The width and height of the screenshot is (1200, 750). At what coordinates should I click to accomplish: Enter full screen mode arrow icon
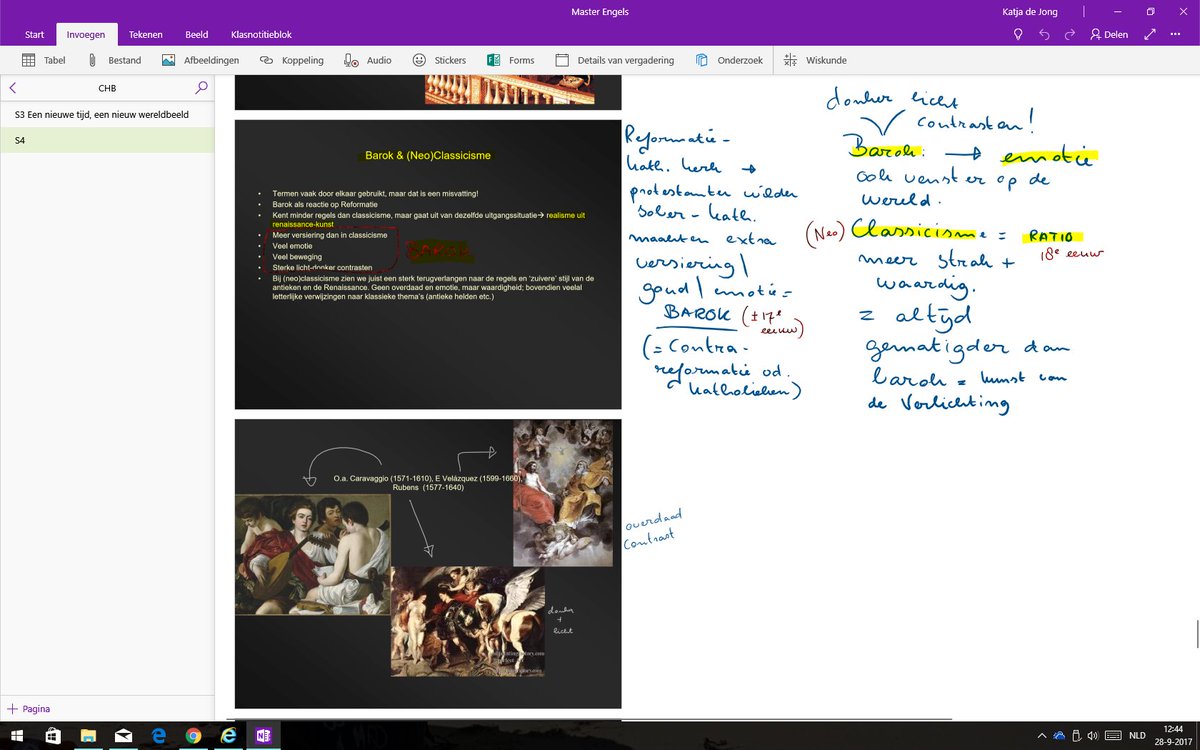tap(1151, 34)
